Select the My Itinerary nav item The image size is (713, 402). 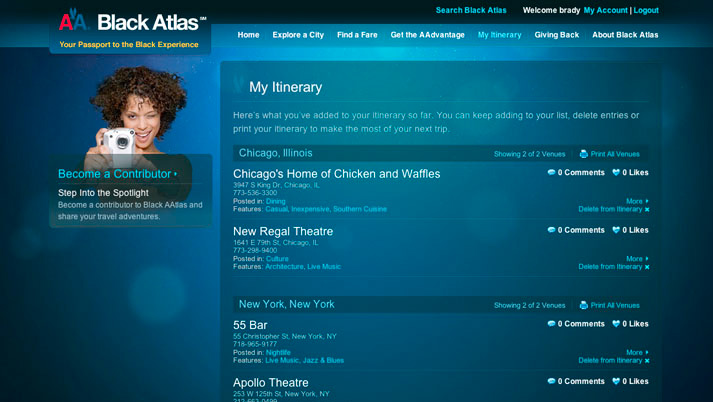click(x=499, y=35)
